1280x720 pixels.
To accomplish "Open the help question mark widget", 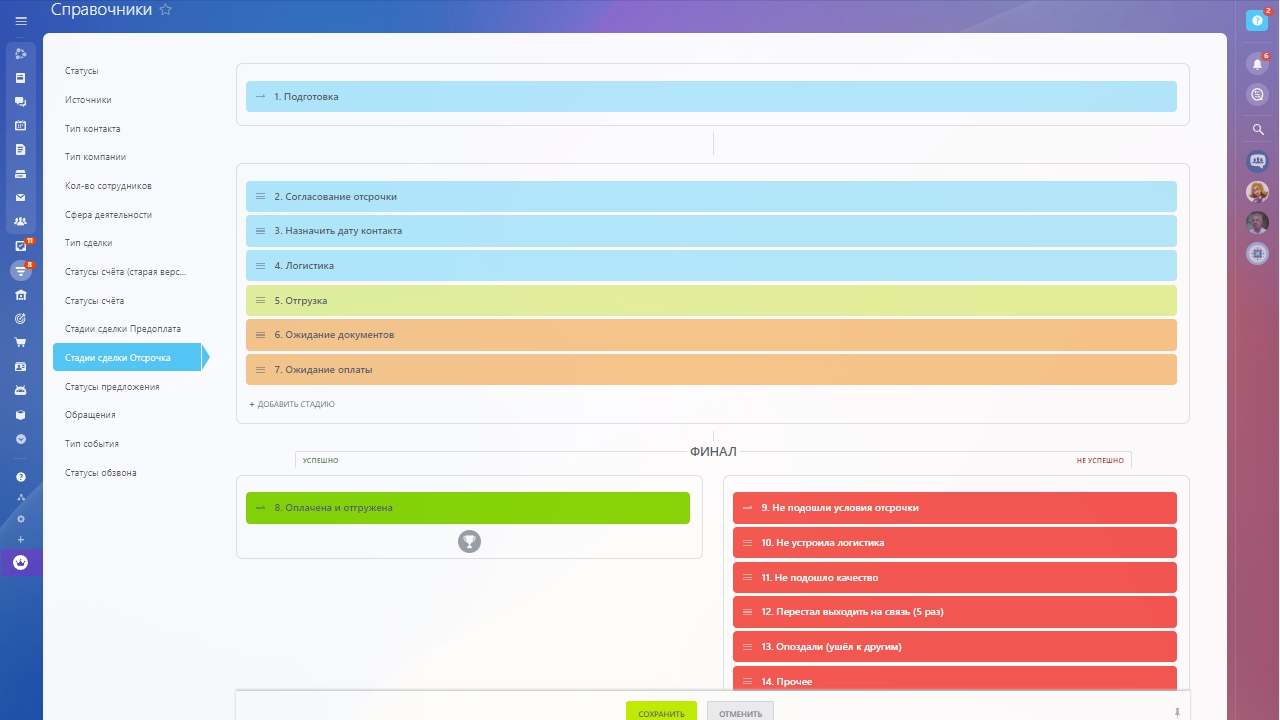I will [x=1257, y=21].
